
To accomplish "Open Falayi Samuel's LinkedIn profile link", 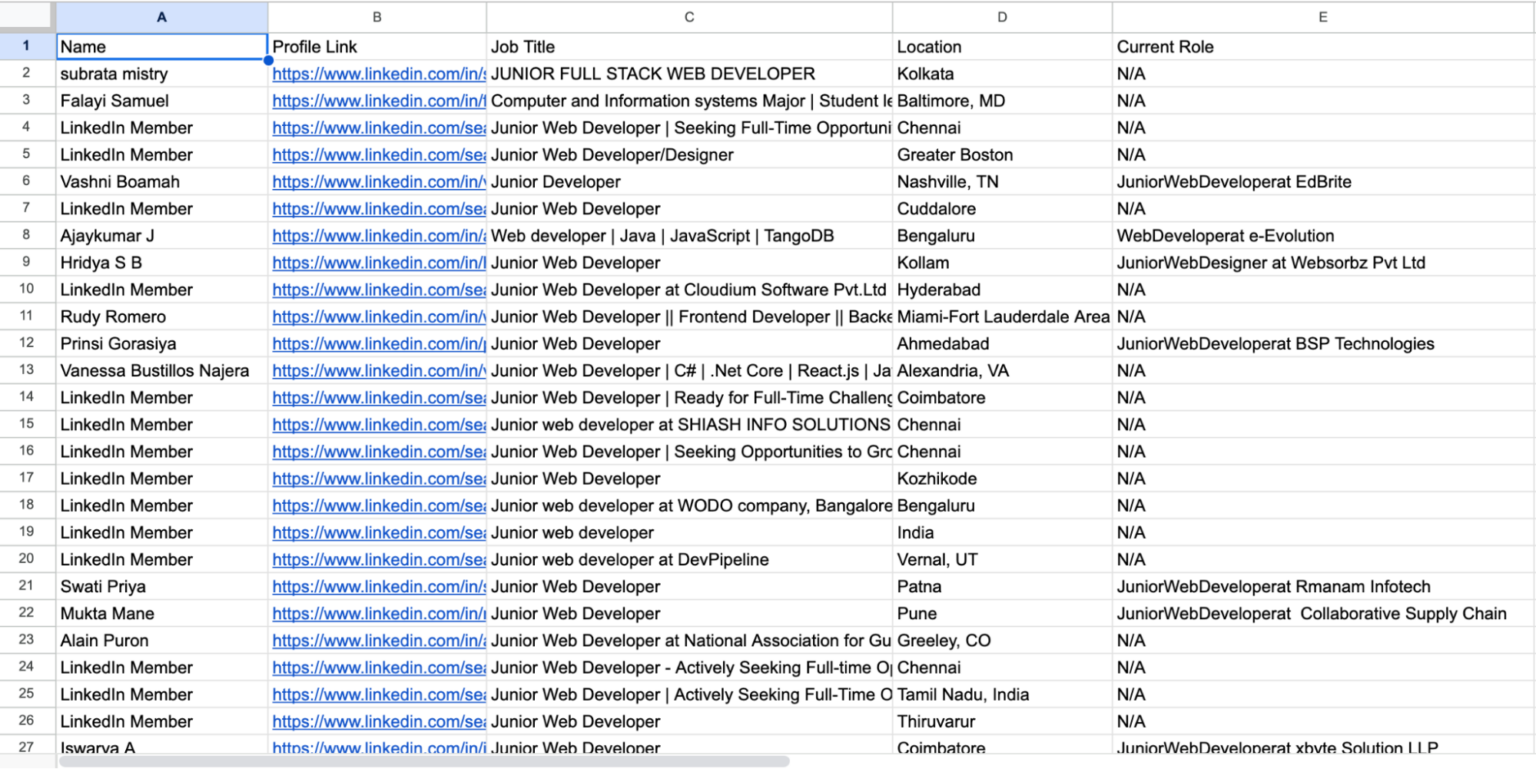I will (379, 100).
